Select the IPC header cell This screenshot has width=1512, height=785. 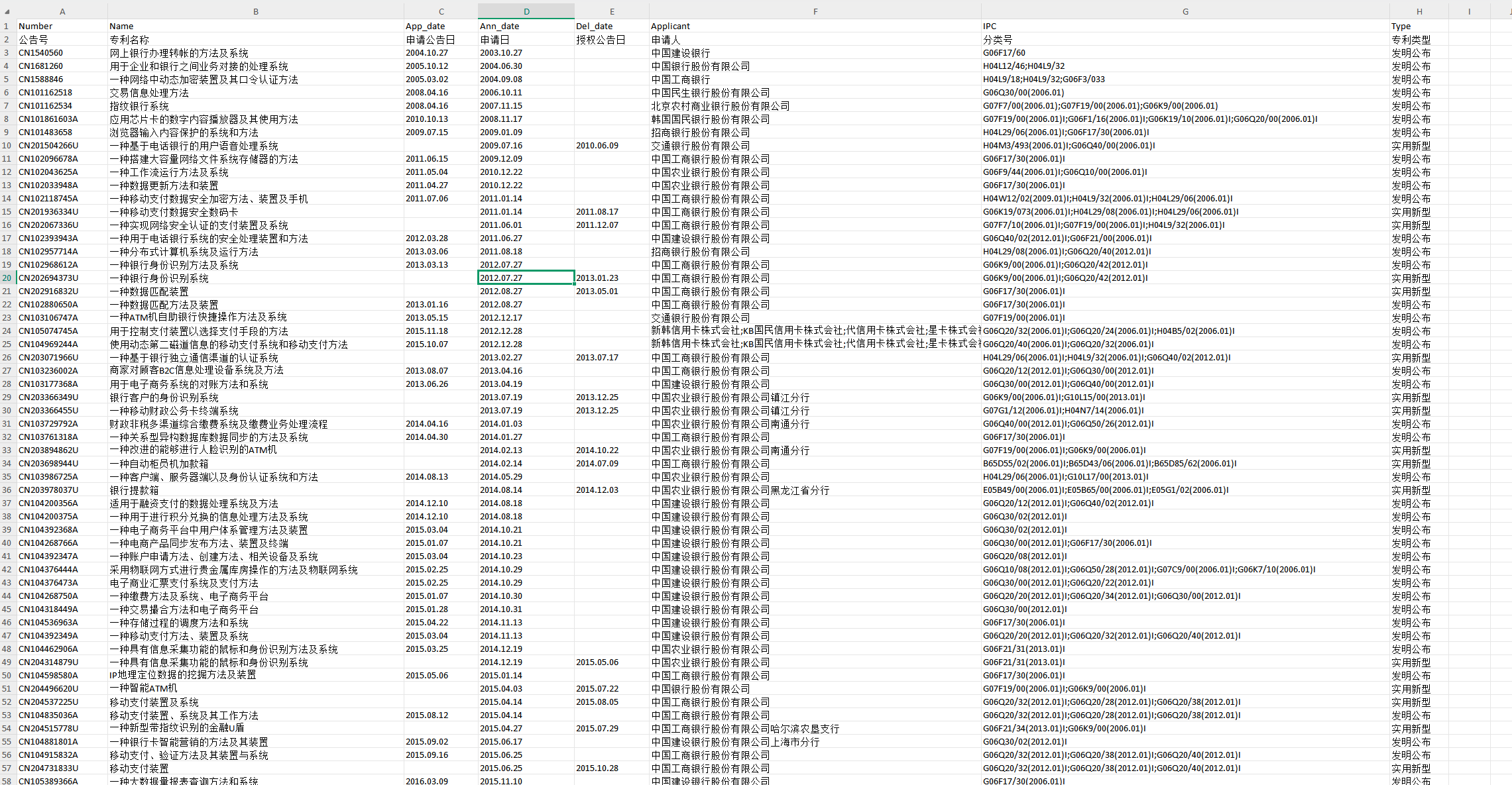990,26
